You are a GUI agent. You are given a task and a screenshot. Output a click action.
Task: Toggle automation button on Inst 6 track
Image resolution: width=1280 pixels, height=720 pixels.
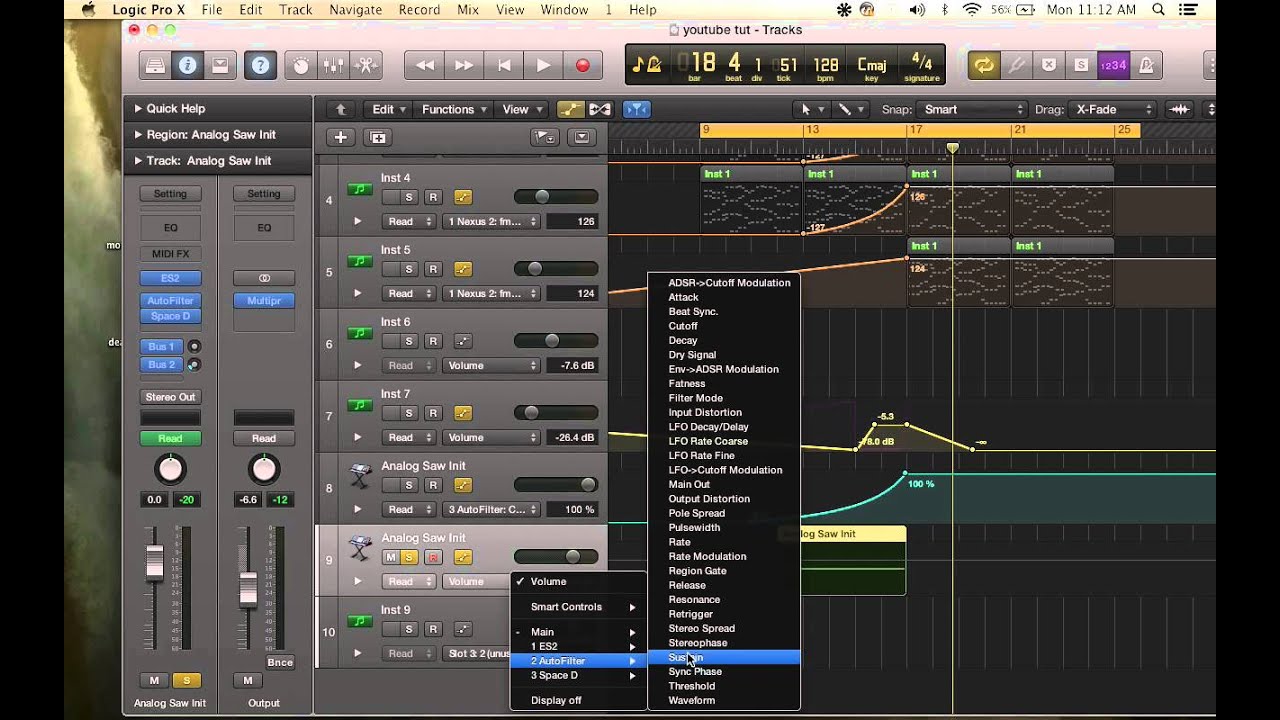(x=462, y=341)
